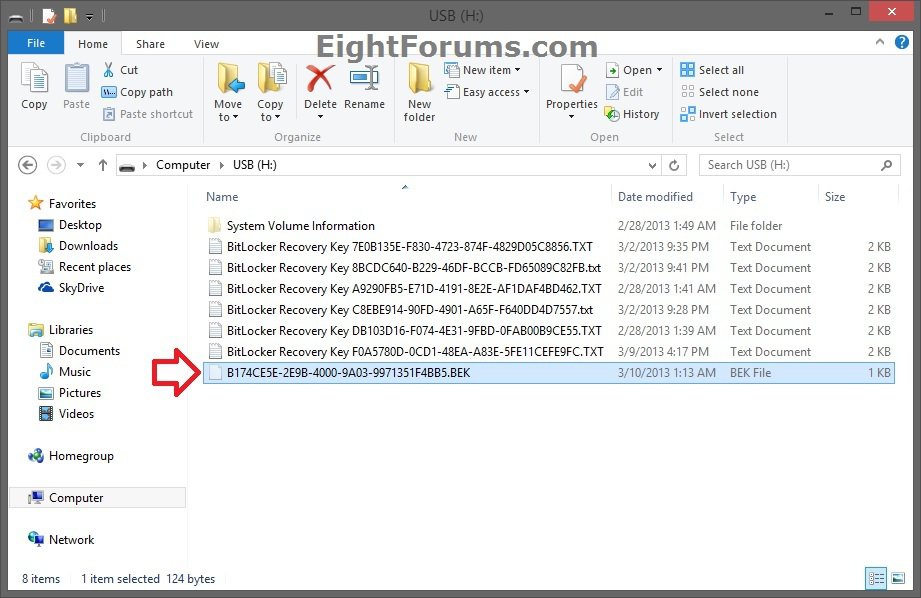Image resolution: width=921 pixels, height=598 pixels.
Task: Invert the current selection
Action: 729,113
